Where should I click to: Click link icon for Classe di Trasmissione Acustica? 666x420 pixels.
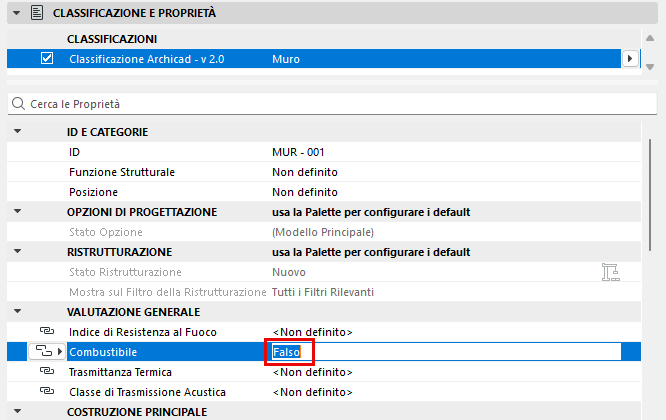point(47,391)
